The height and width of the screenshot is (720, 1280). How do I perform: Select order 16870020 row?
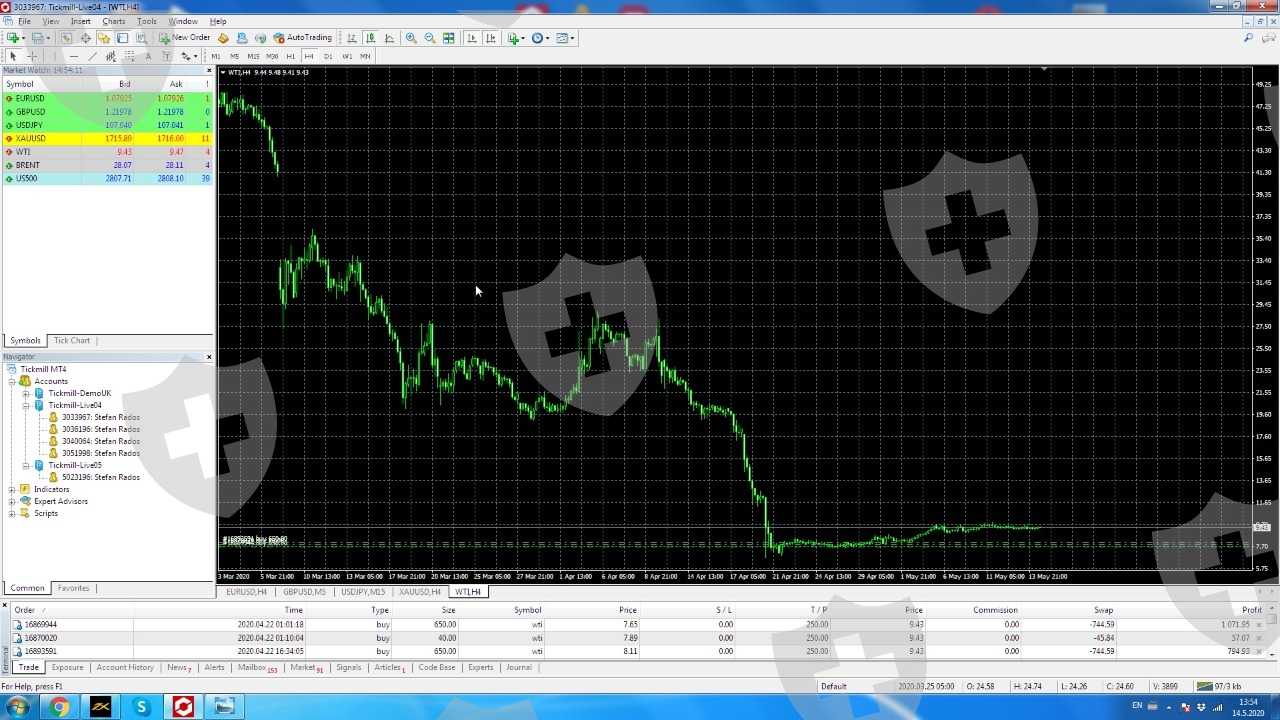click(x=636, y=638)
